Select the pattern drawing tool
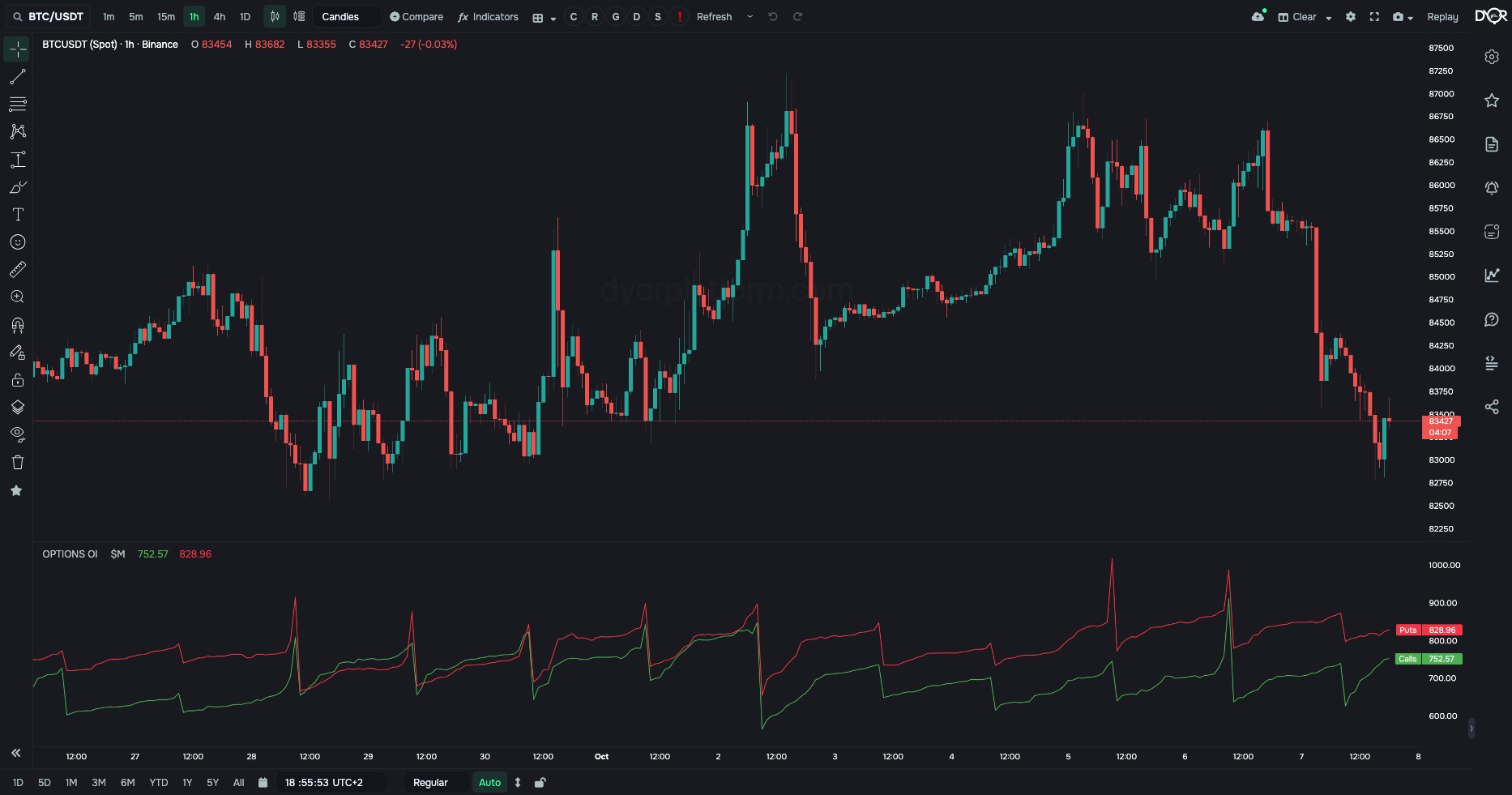The image size is (1512, 795). [17, 131]
